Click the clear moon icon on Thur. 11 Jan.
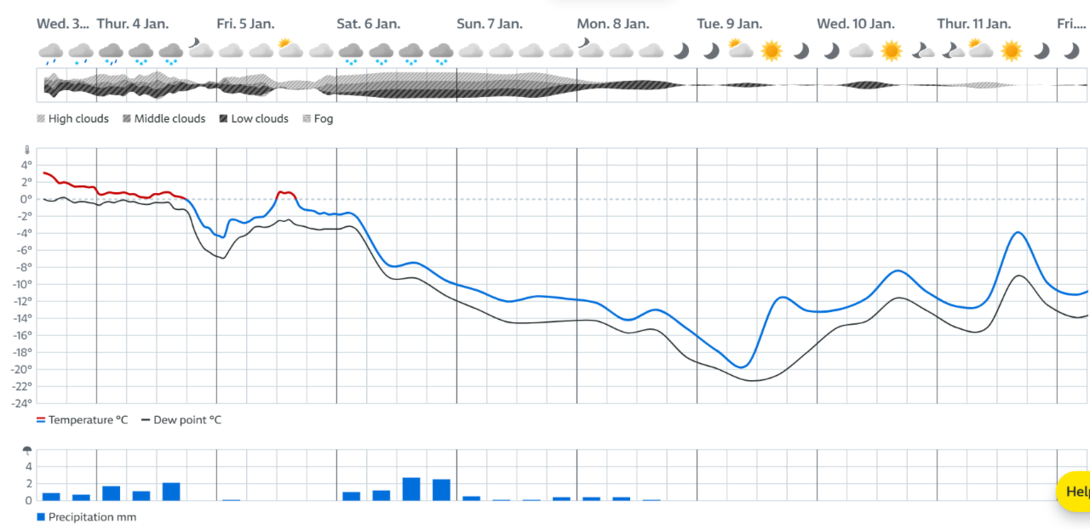The height and width of the screenshot is (529, 1090). coord(1041,51)
